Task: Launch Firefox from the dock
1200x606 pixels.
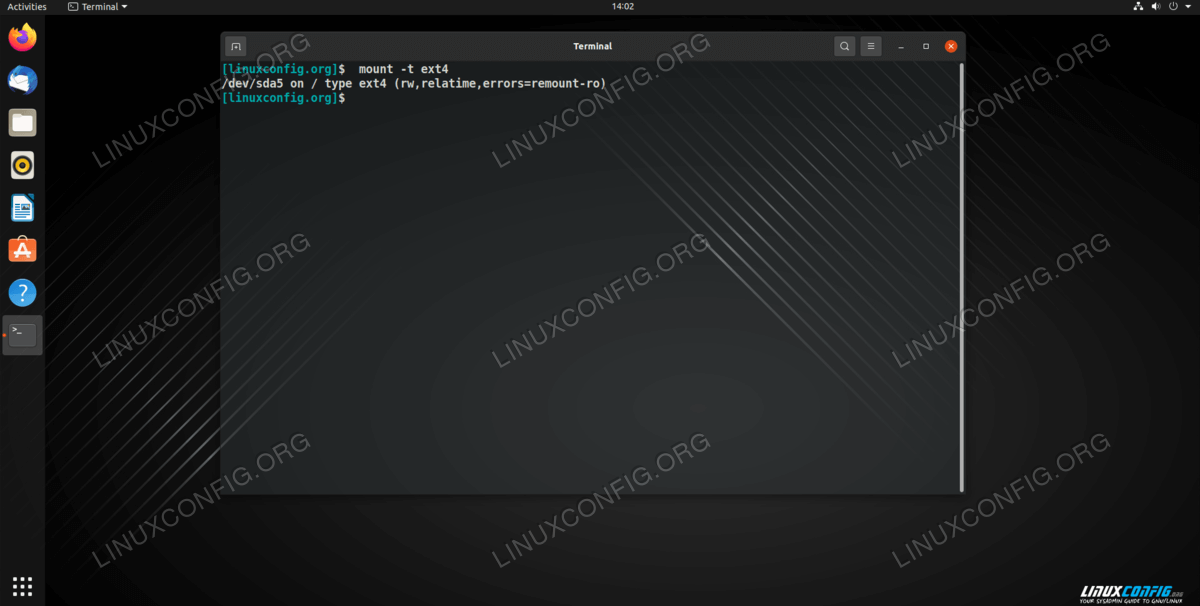Action: [22, 38]
